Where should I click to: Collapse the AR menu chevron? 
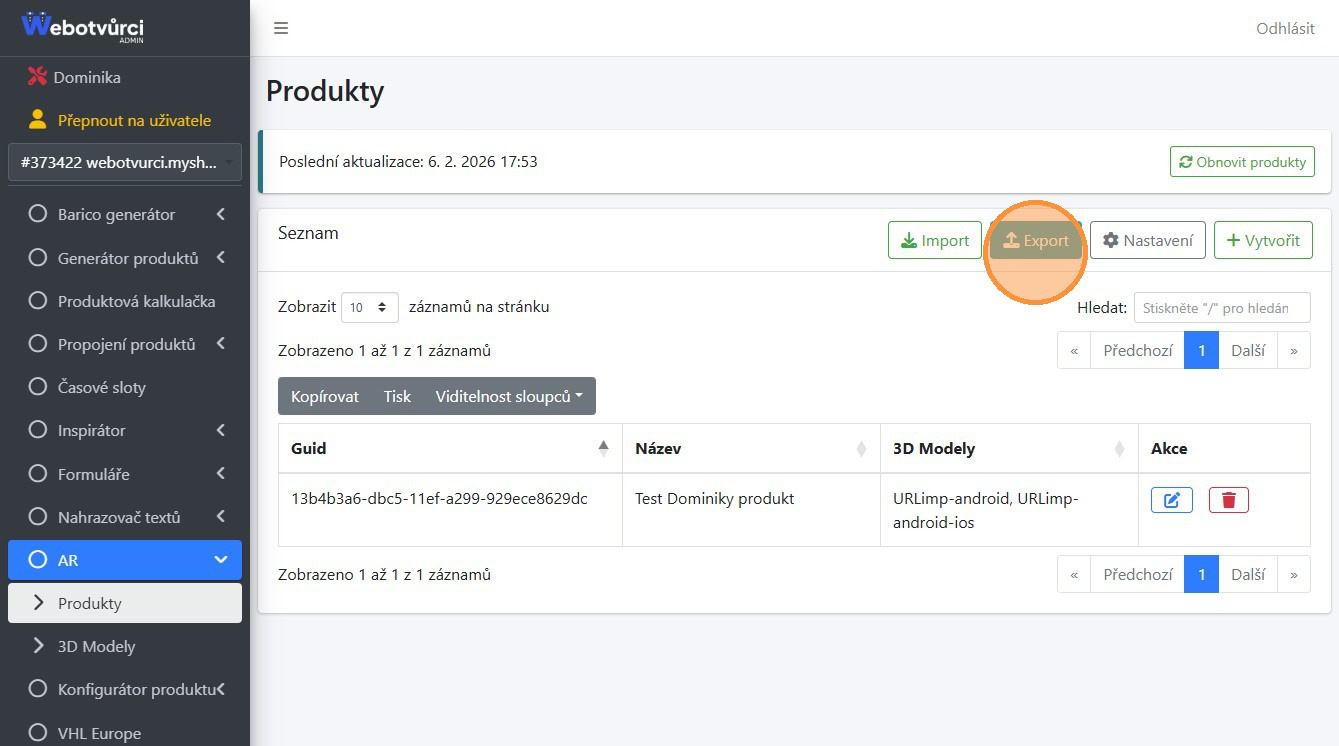click(x=221, y=560)
